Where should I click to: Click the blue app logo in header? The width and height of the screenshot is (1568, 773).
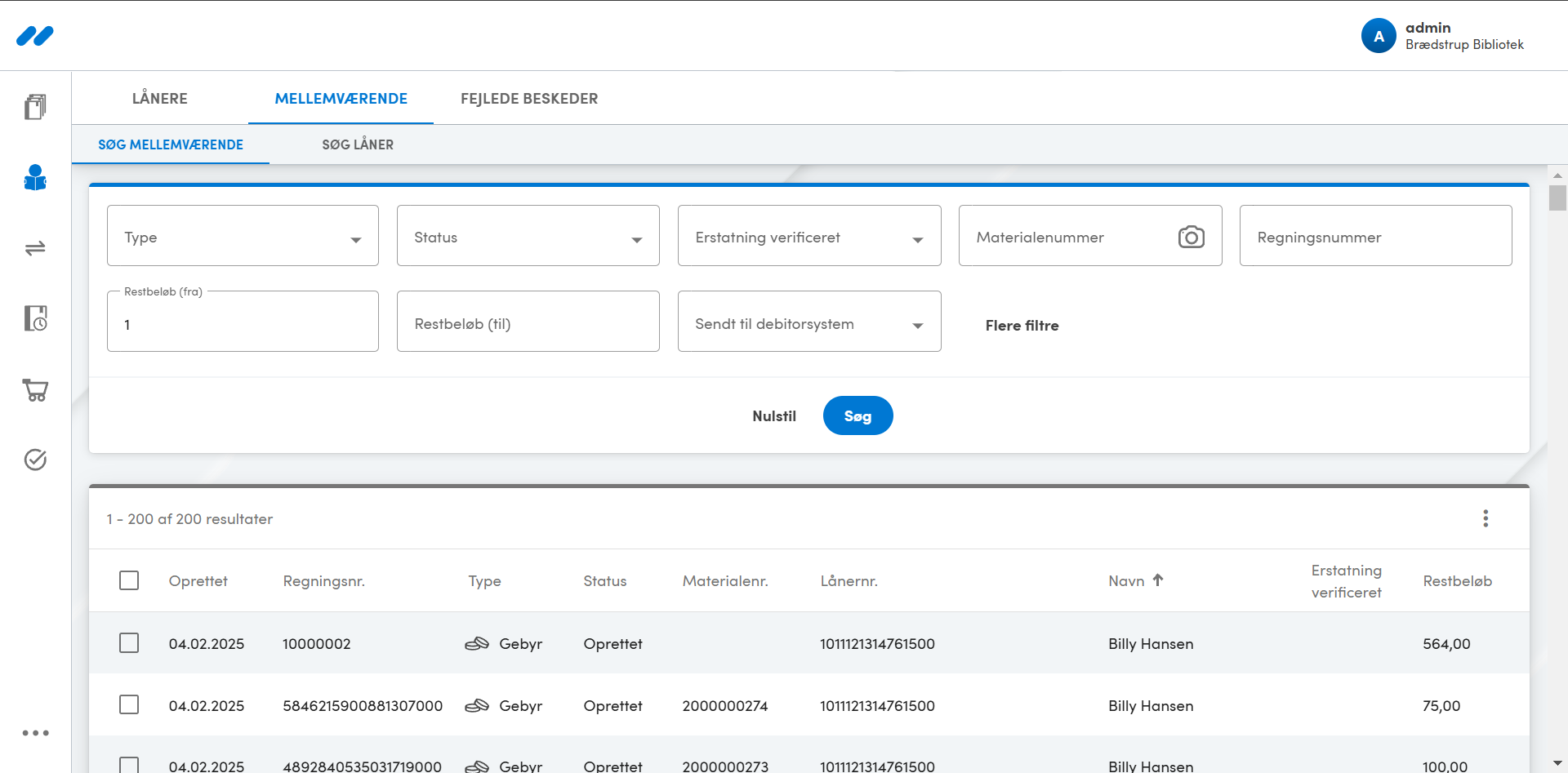point(34,36)
